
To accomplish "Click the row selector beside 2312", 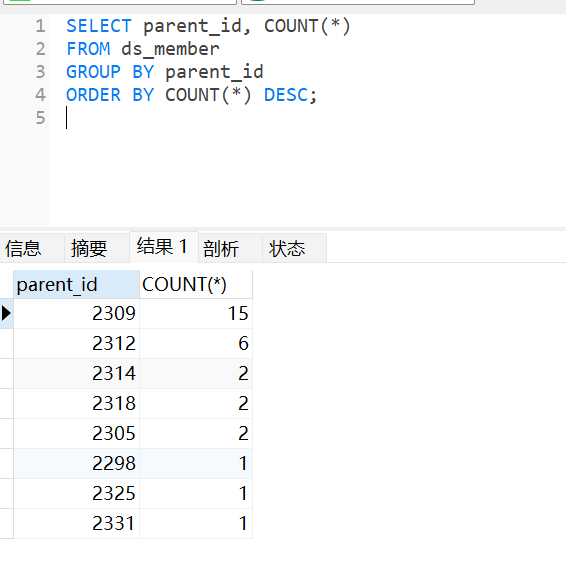I will click(6, 344).
